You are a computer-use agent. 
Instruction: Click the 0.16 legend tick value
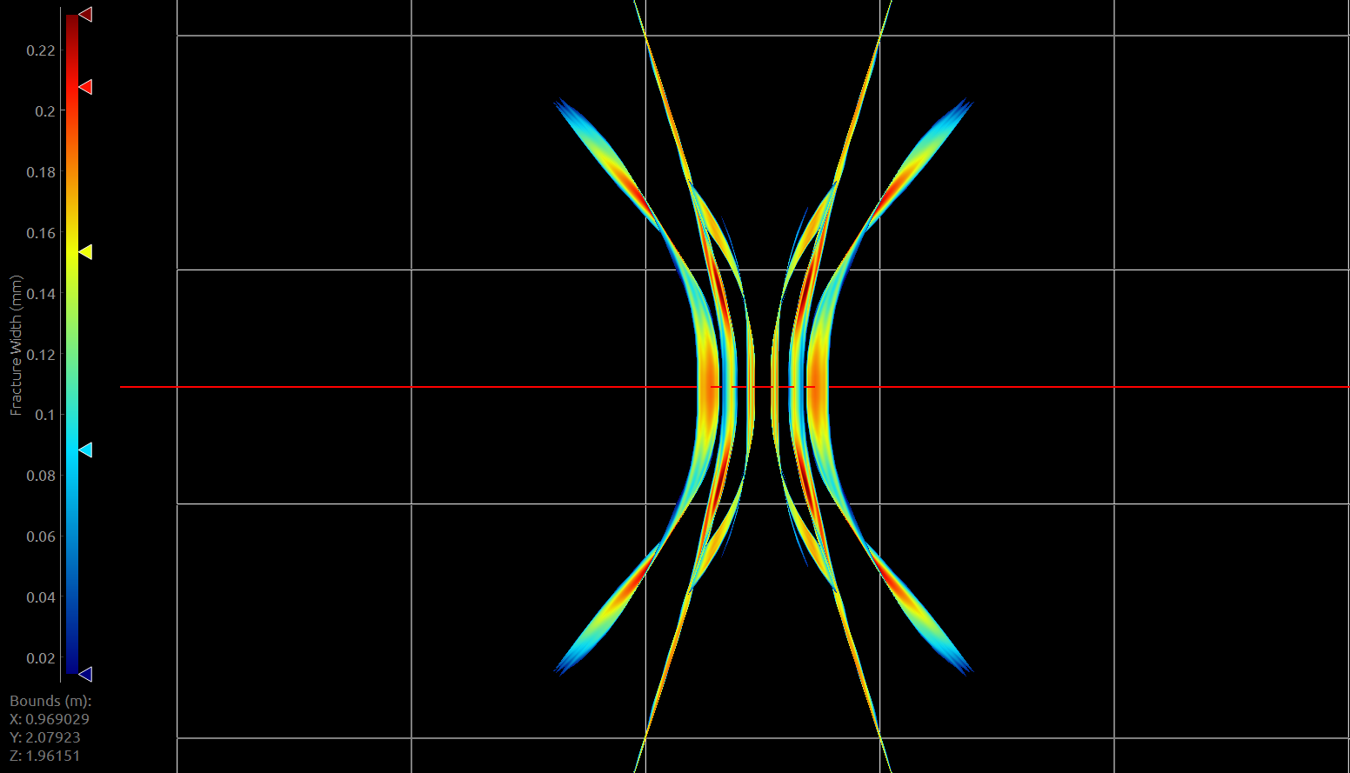coord(41,233)
